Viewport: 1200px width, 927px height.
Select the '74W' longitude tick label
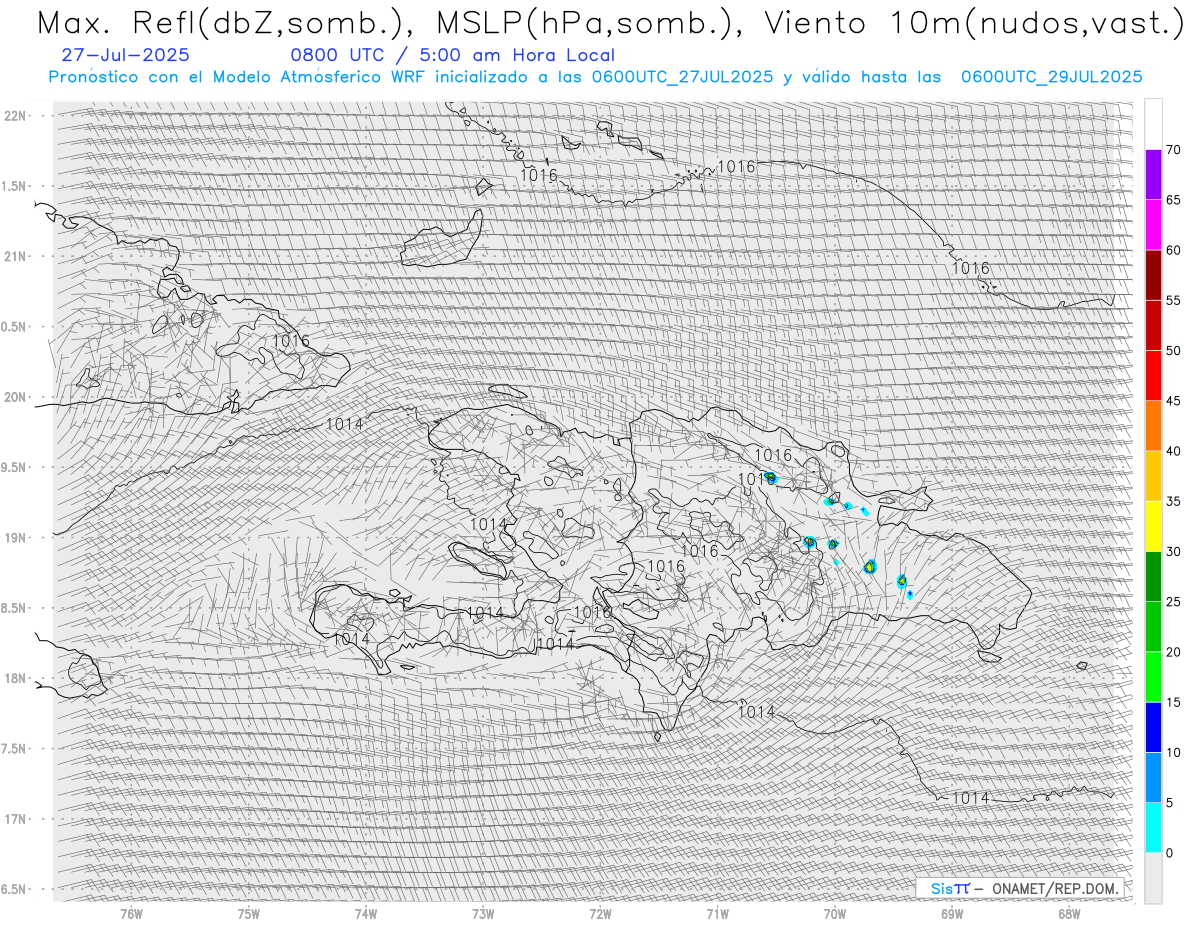click(x=366, y=913)
